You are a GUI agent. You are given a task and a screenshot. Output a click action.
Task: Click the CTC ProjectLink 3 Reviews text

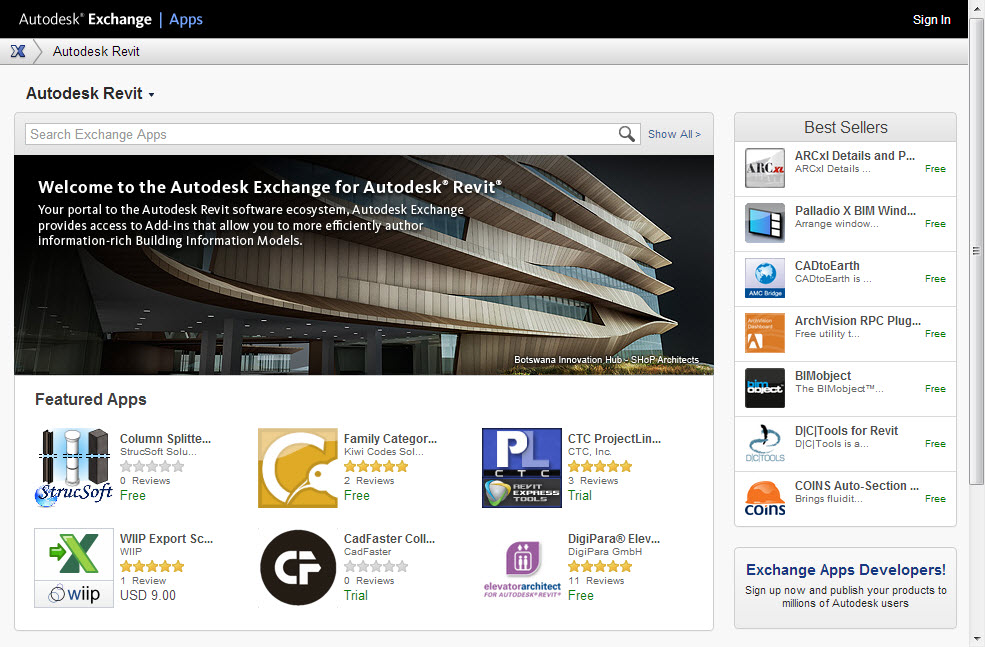click(x=593, y=481)
